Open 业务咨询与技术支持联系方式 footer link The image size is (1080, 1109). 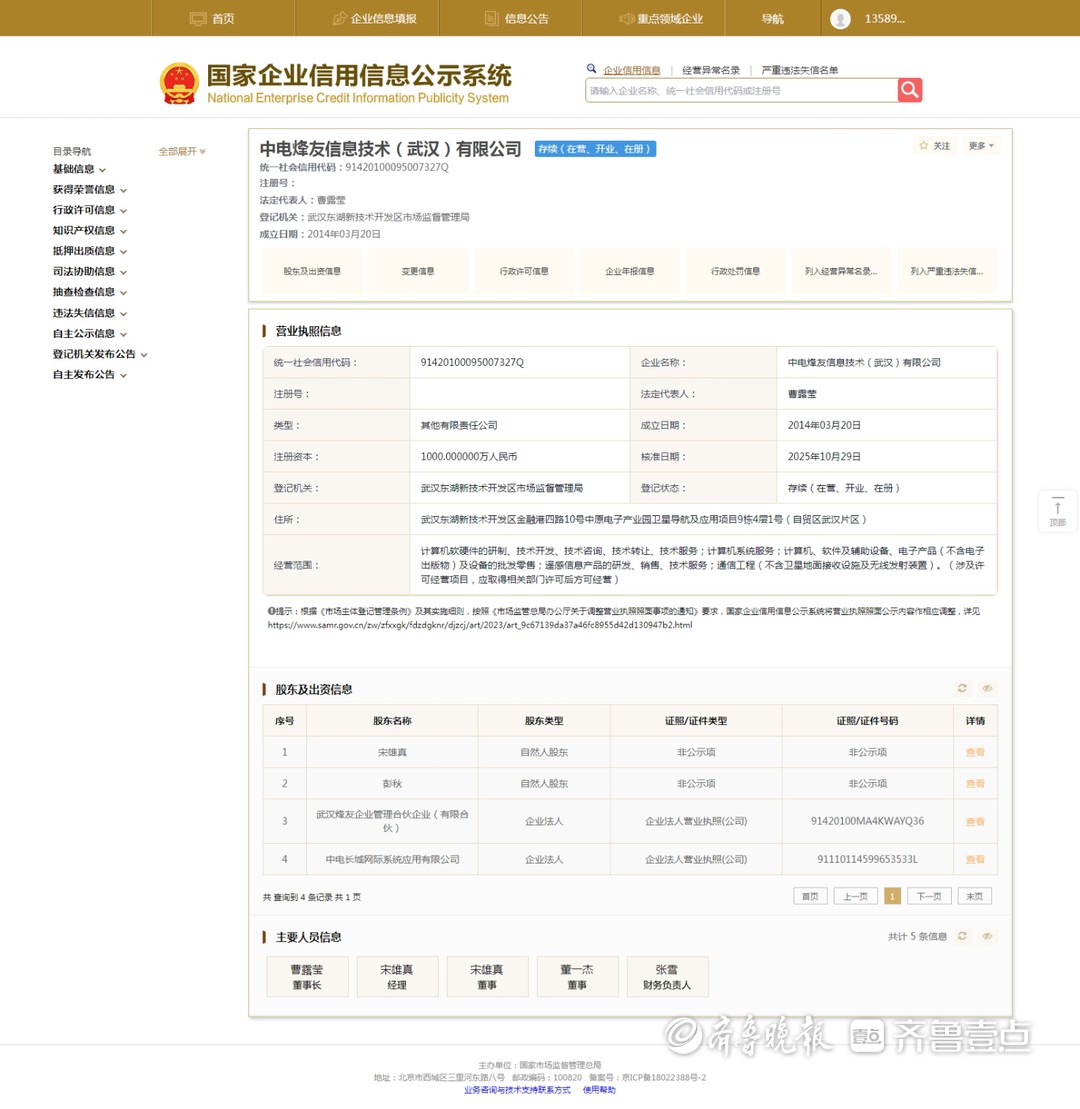[x=517, y=1090]
